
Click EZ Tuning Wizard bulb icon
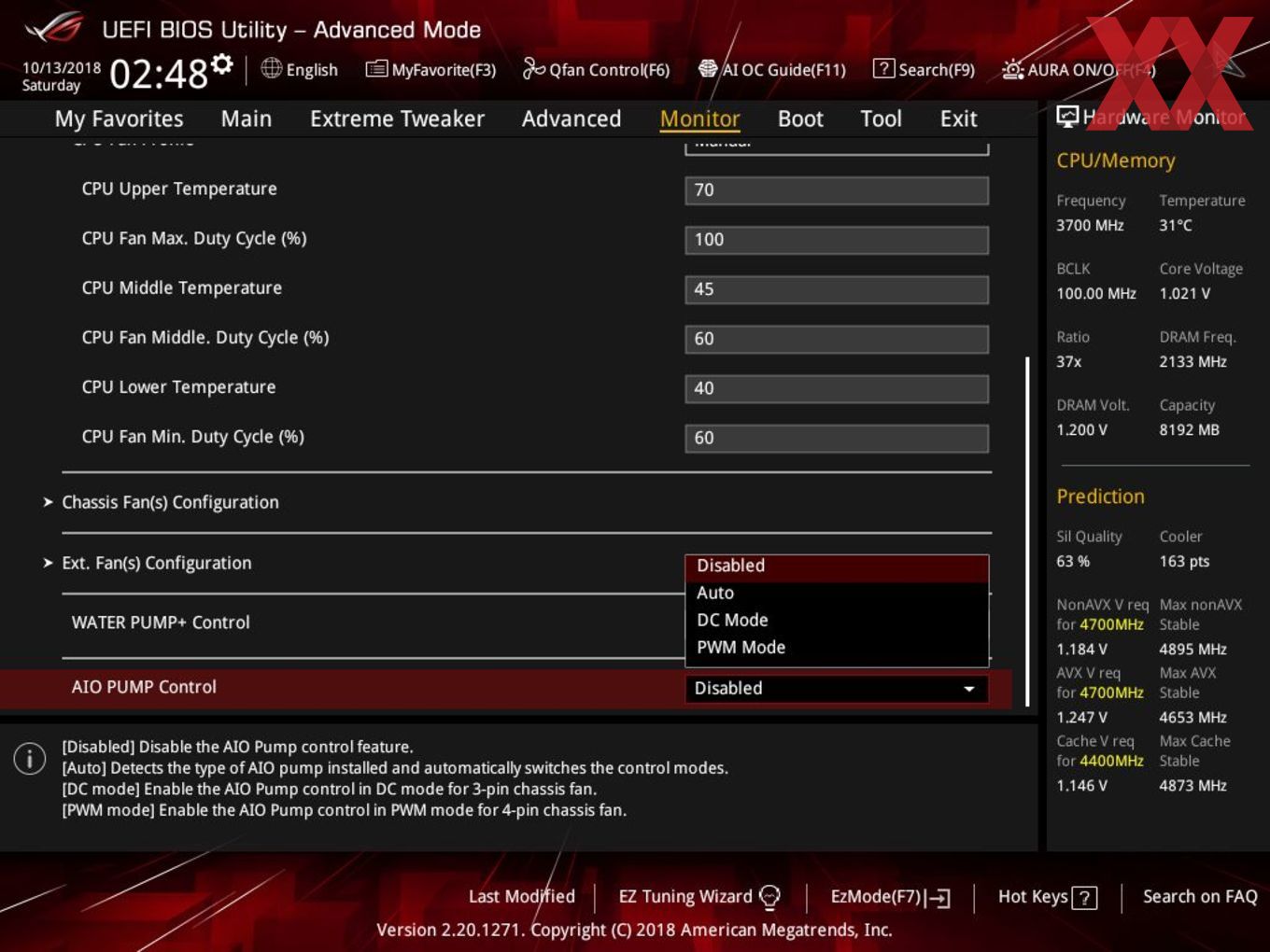tap(769, 897)
